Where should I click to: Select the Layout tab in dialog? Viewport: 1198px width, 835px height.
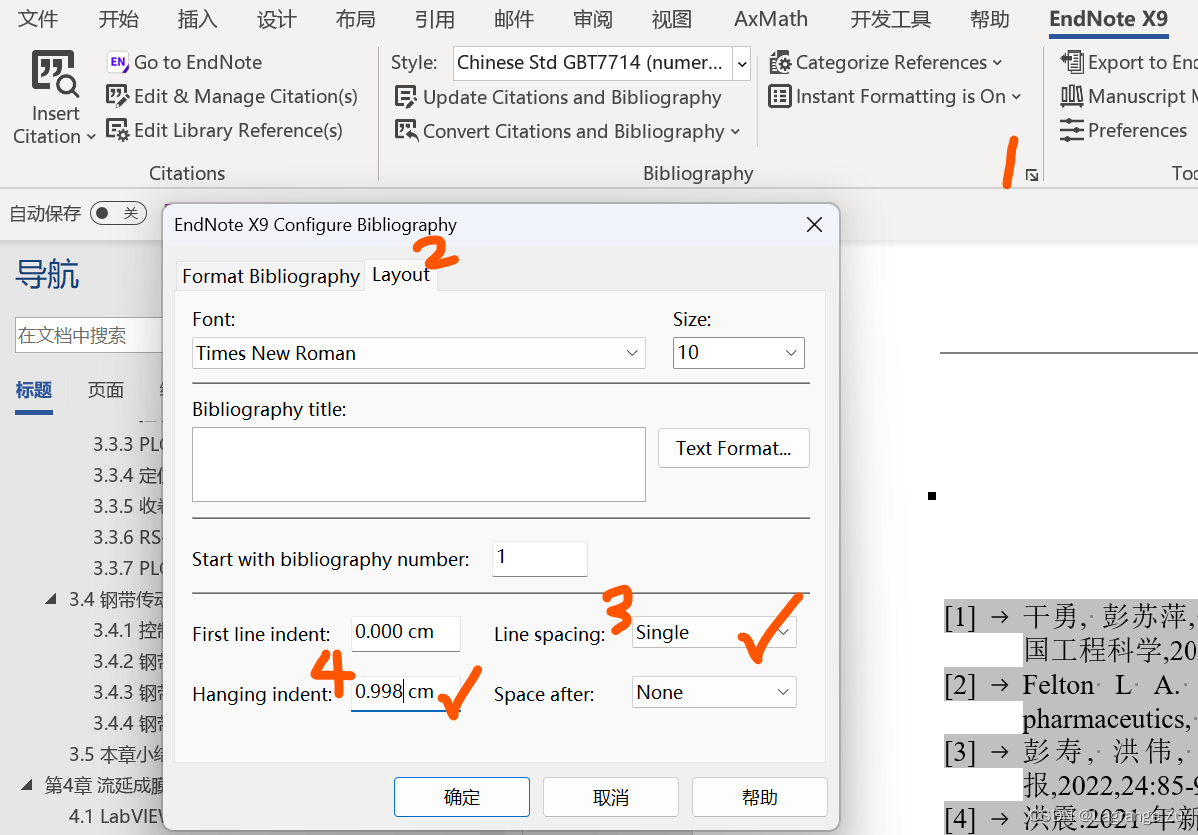coord(401,275)
